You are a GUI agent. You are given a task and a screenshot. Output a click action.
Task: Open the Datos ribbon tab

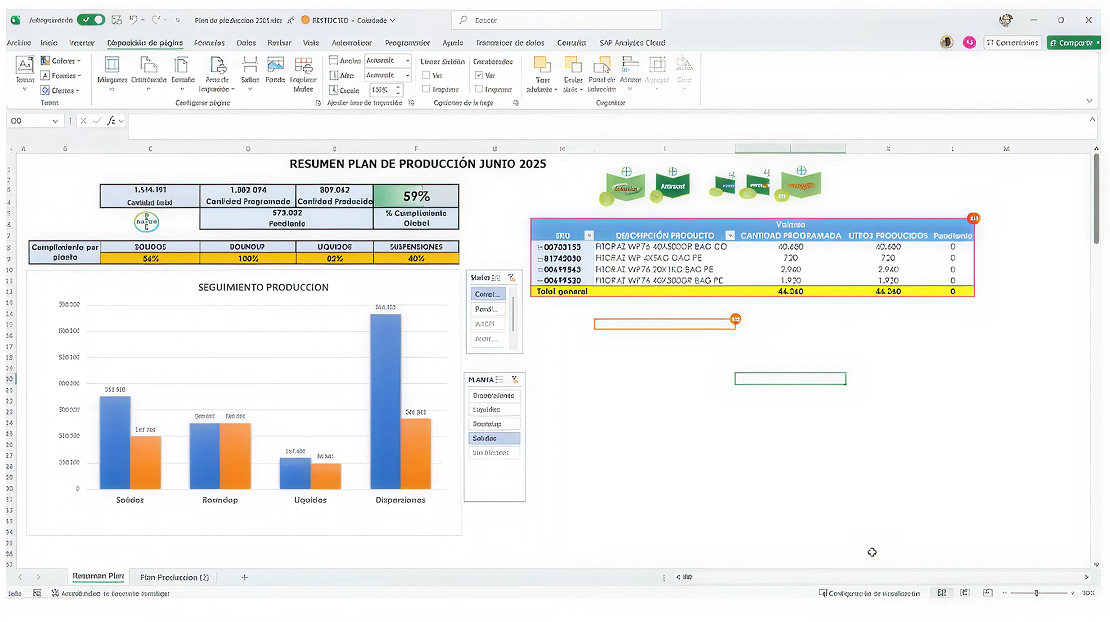click(x=246, y=43)
